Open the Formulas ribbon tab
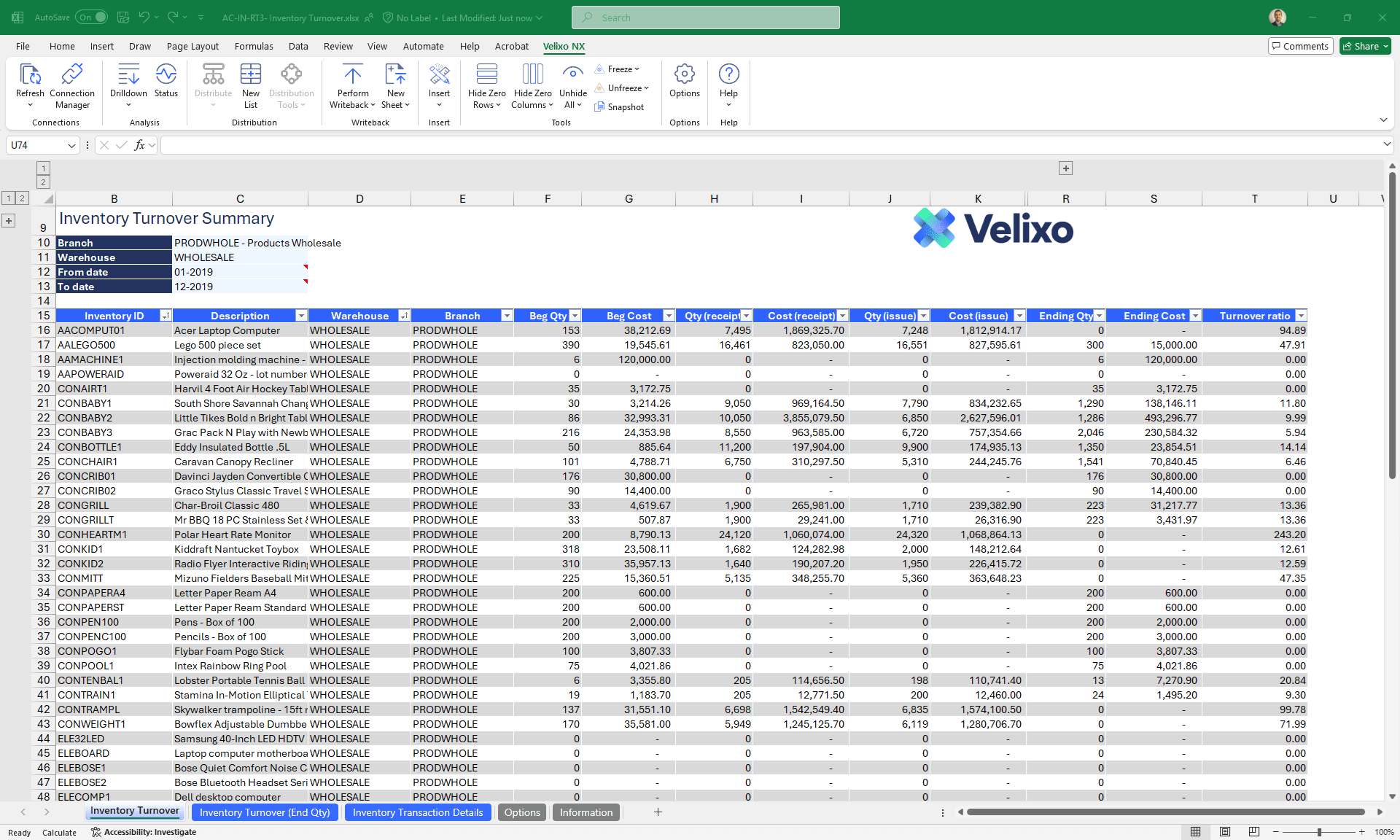Image resolution: width=1400 pixels, height=840 pixels. tap(254, 46)
